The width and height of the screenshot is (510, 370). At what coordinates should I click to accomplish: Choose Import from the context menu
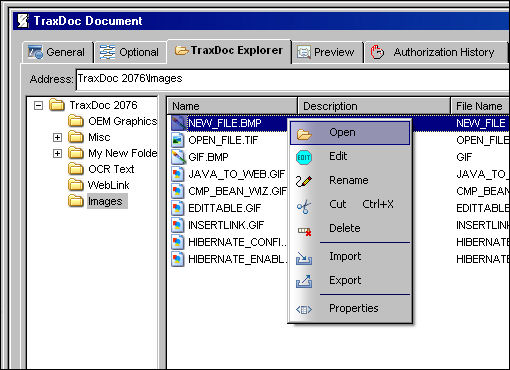pyautogui.click(x=350, y=257)
